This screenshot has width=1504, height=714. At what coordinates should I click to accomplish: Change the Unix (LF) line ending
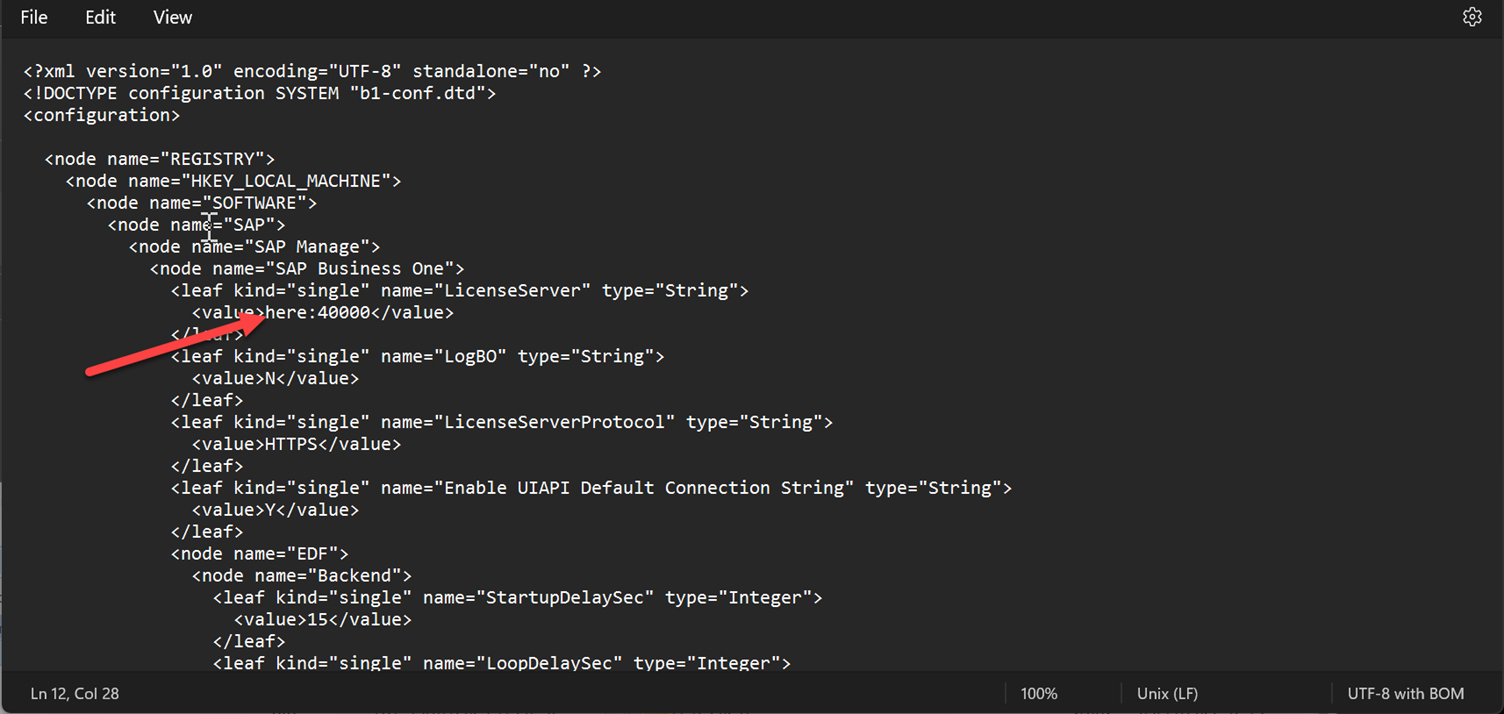pos(1167,693)
